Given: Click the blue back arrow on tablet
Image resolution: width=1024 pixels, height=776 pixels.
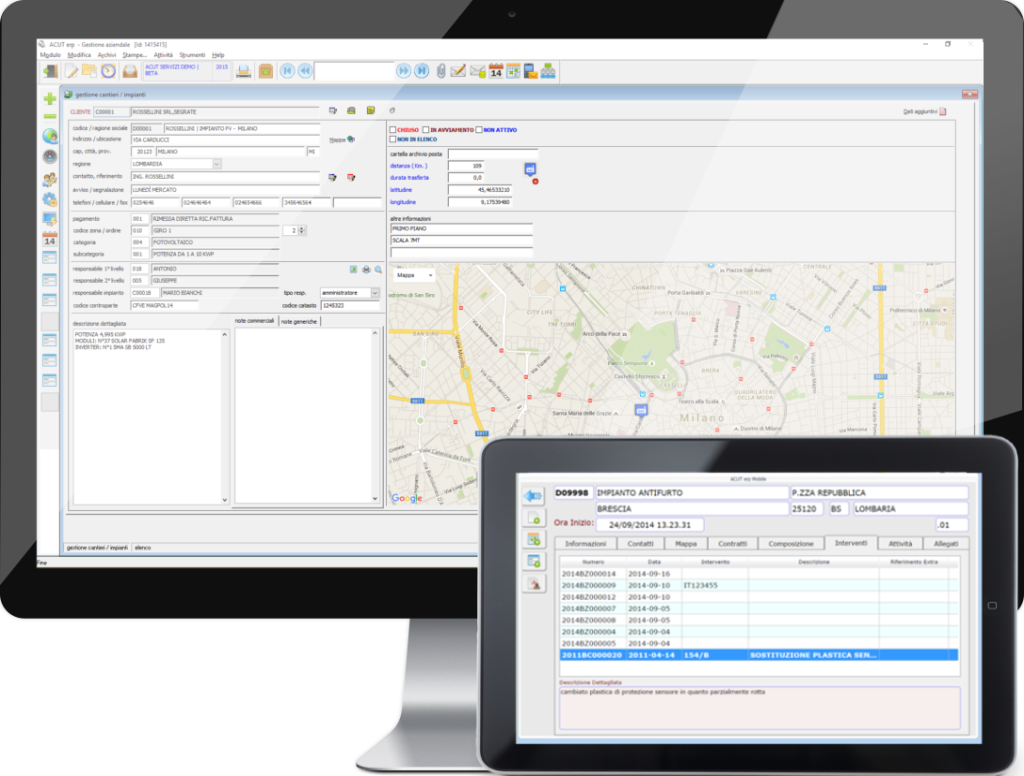Looking at the screenshot, I should [x=532, y=496].
